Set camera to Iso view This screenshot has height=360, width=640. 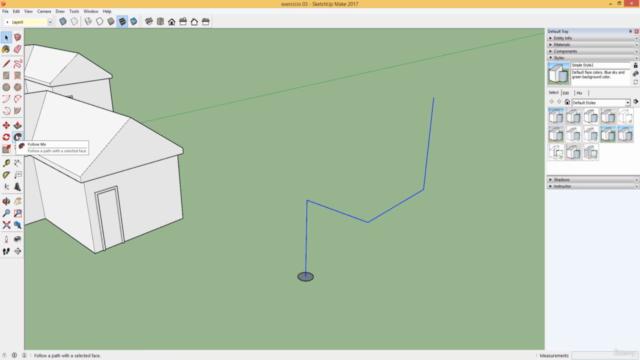coord(149,22)
